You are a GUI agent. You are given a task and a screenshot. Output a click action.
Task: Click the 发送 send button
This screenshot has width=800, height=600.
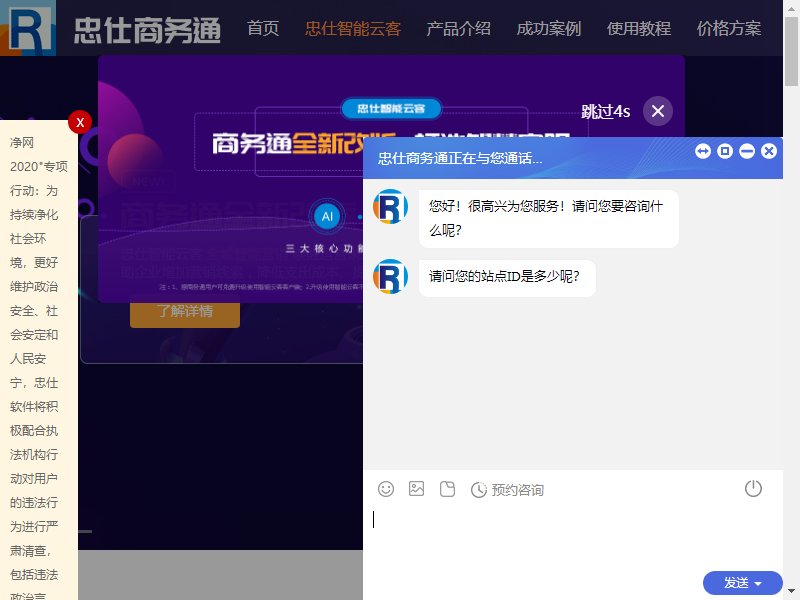(x=736, y=583)
